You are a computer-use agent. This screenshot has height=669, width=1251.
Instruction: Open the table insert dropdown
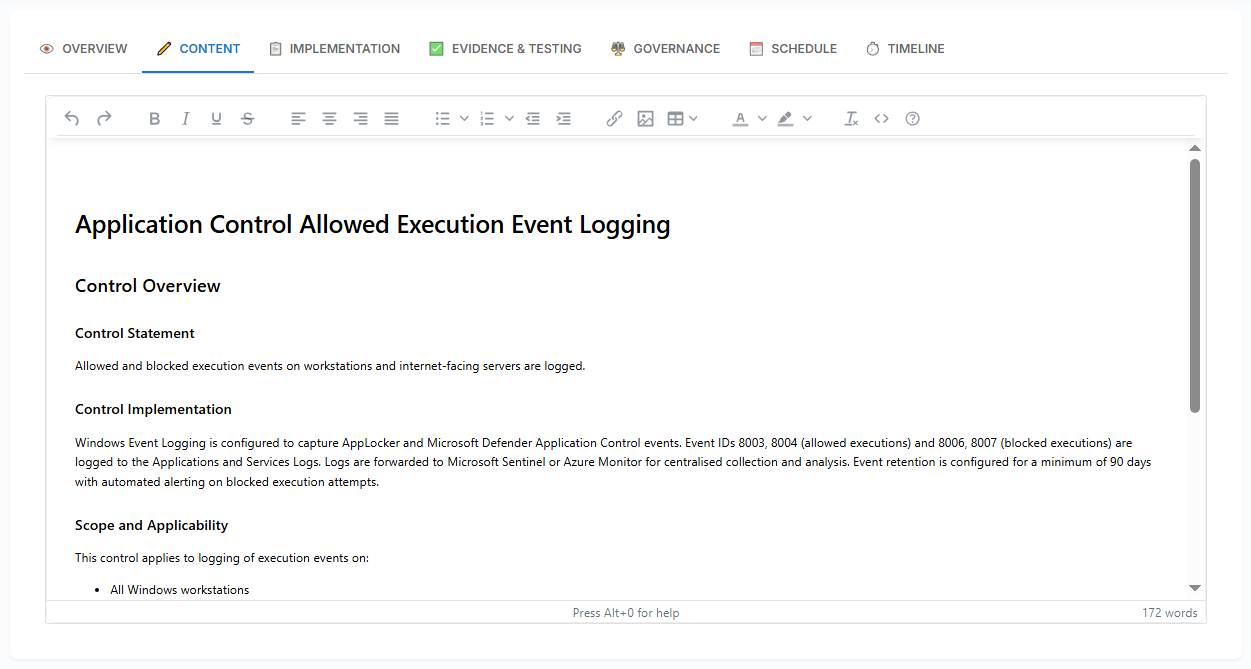[693, 118]
